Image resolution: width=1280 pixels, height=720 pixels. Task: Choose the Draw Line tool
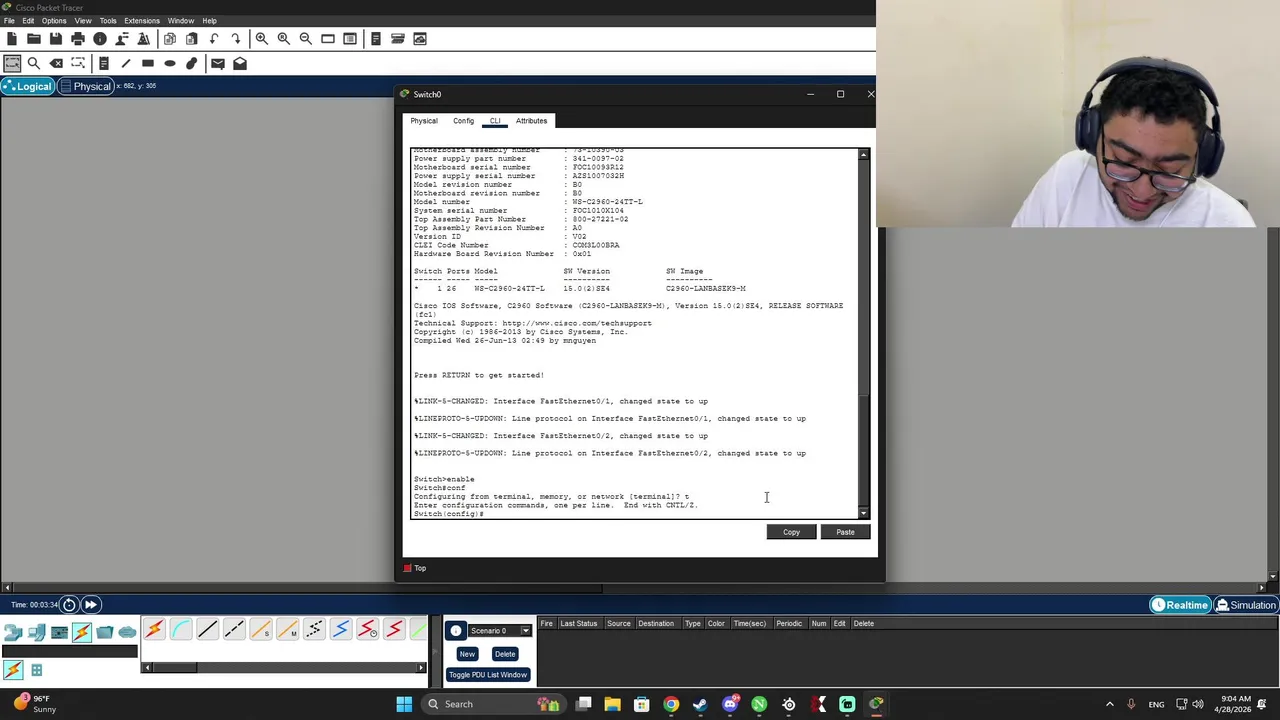click(x=125, y=63)
